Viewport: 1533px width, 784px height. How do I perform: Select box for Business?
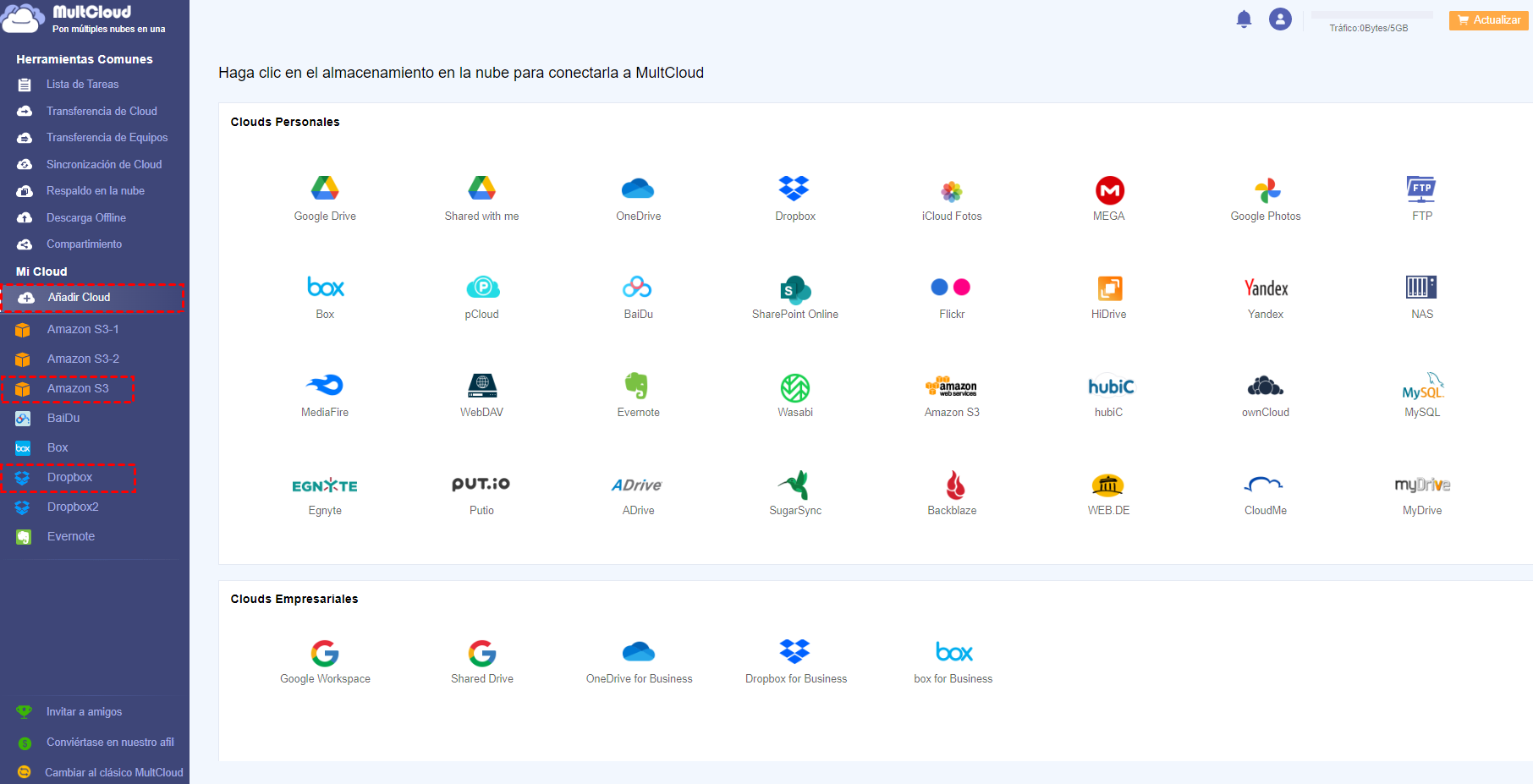(953, 662)
